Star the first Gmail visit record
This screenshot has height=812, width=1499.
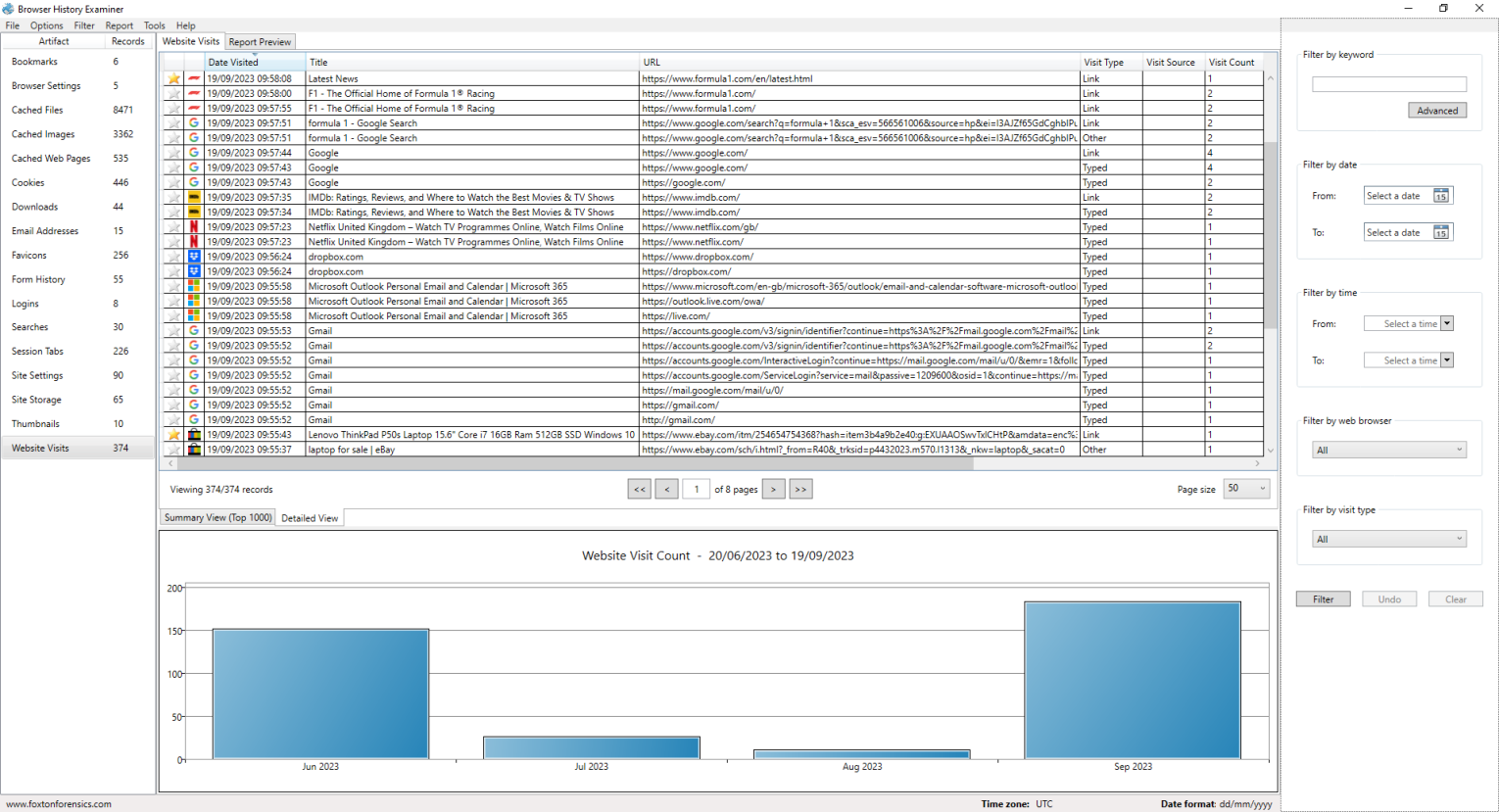173,330
